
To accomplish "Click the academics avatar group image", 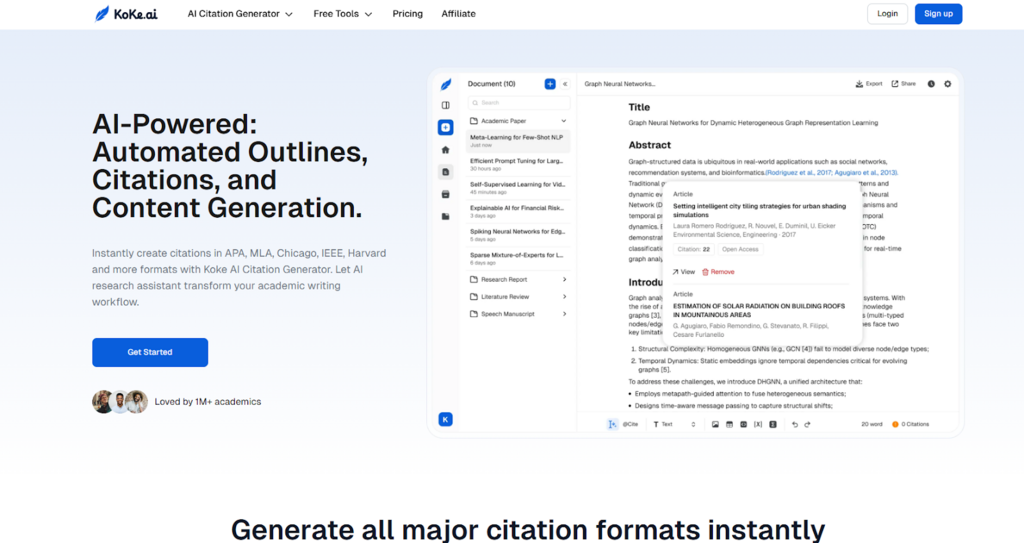I will point(120,402).
